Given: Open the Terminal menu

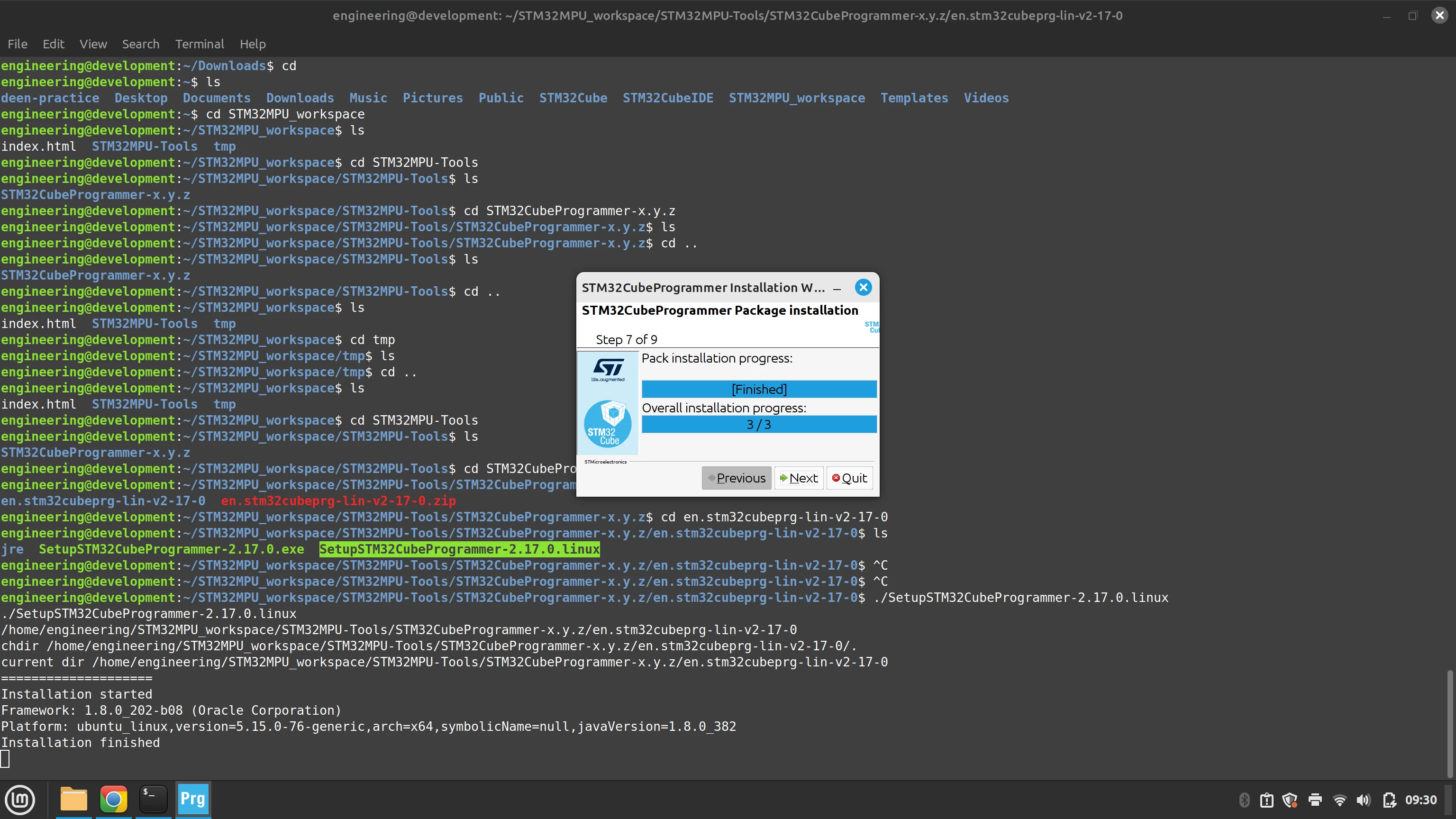Looking at the screenshot, I should (200, 44).
